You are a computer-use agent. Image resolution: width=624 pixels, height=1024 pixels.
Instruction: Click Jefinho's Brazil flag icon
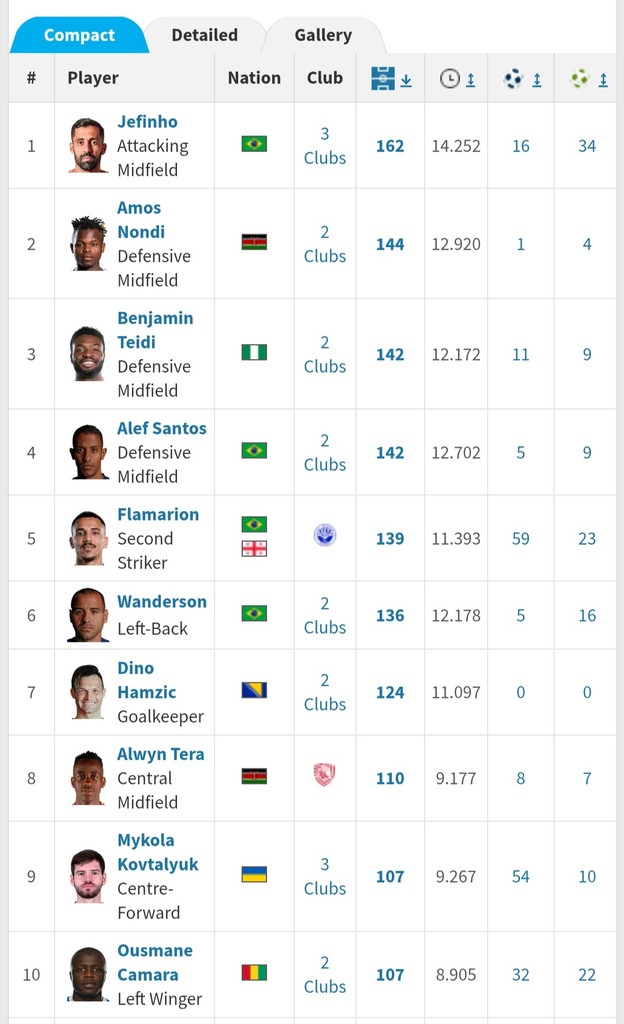(254, 144)
